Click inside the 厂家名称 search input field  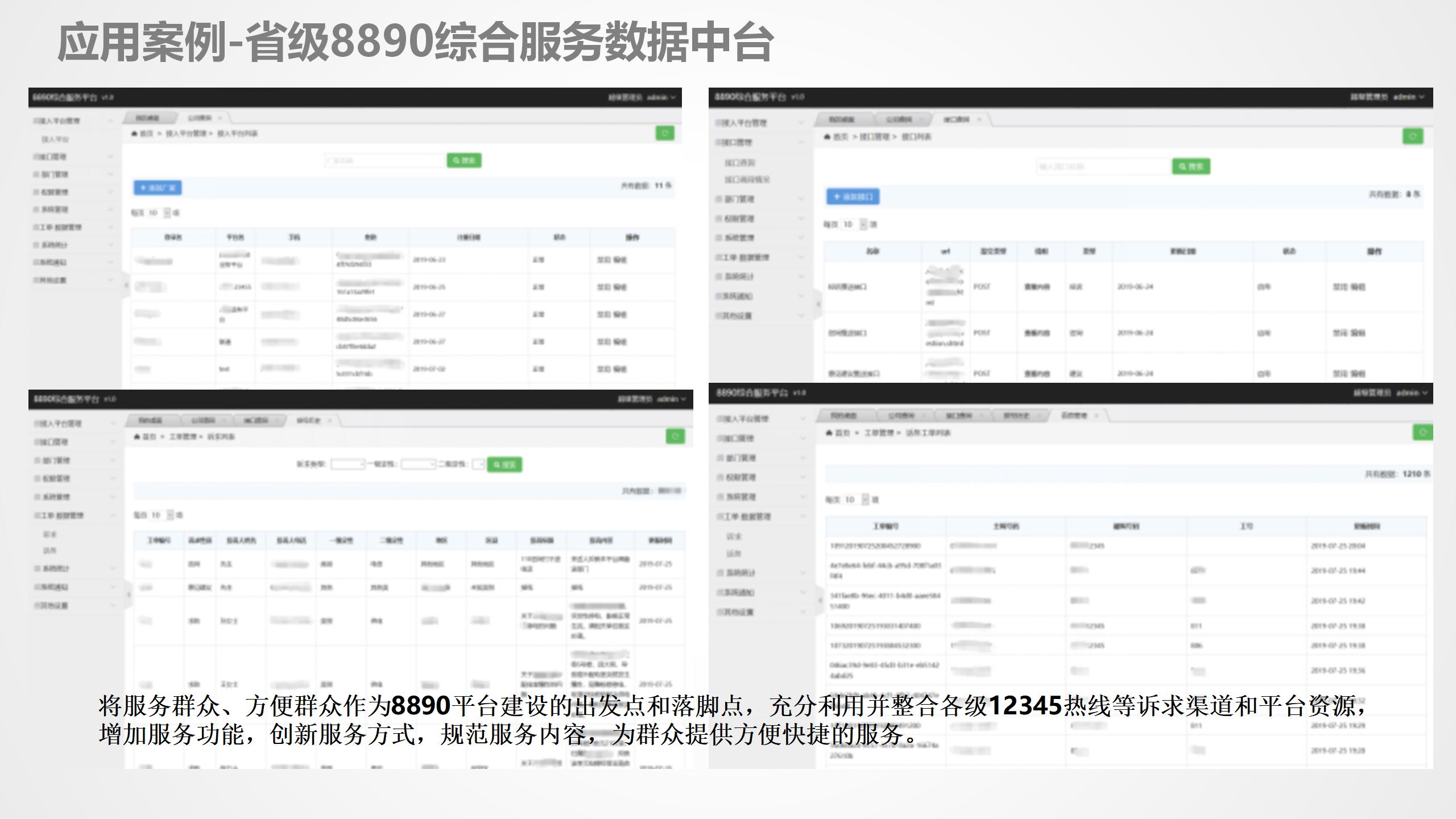pos(381,161)
